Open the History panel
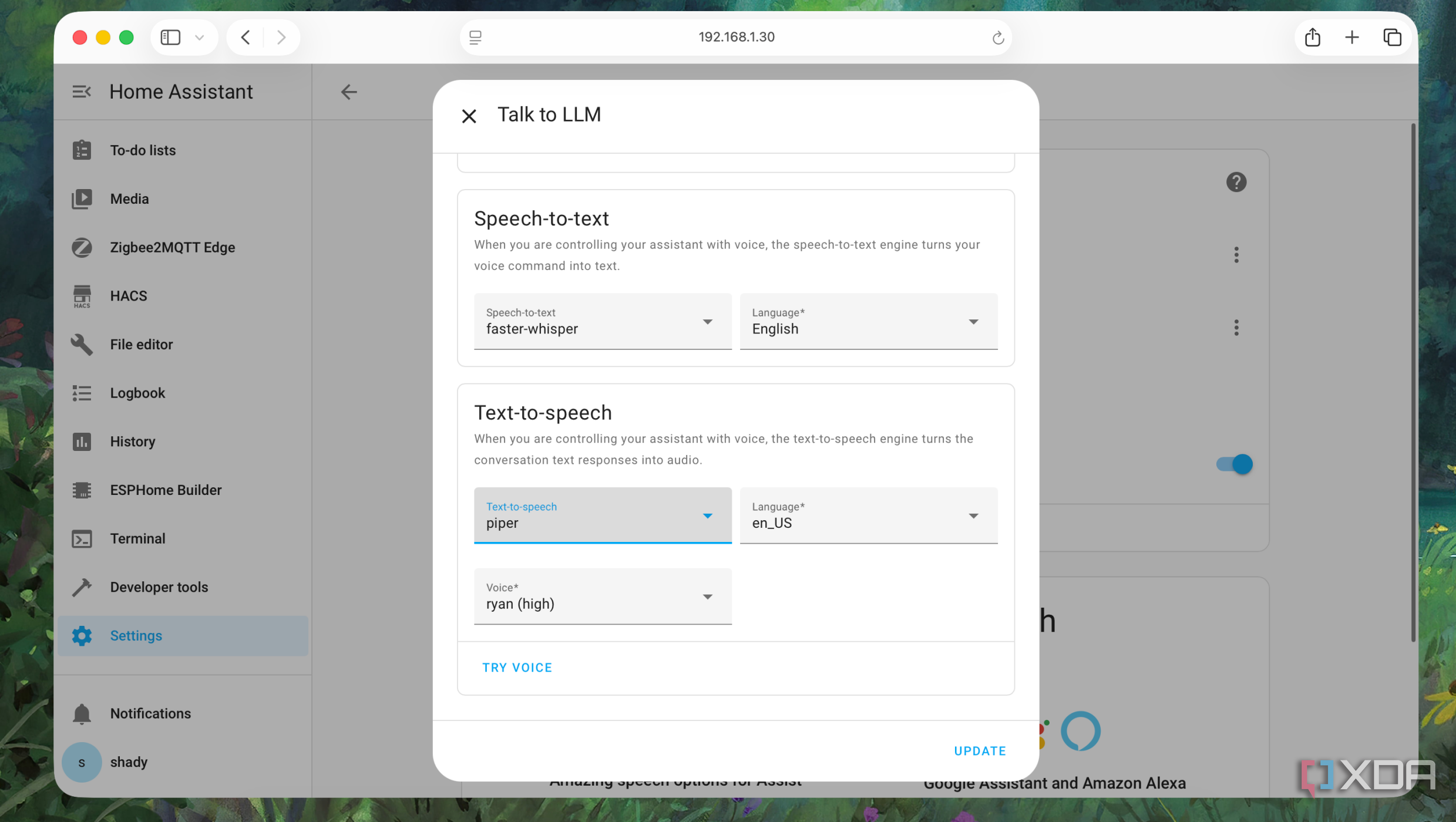Screen dimensions: 1456x822 point(183,442)
